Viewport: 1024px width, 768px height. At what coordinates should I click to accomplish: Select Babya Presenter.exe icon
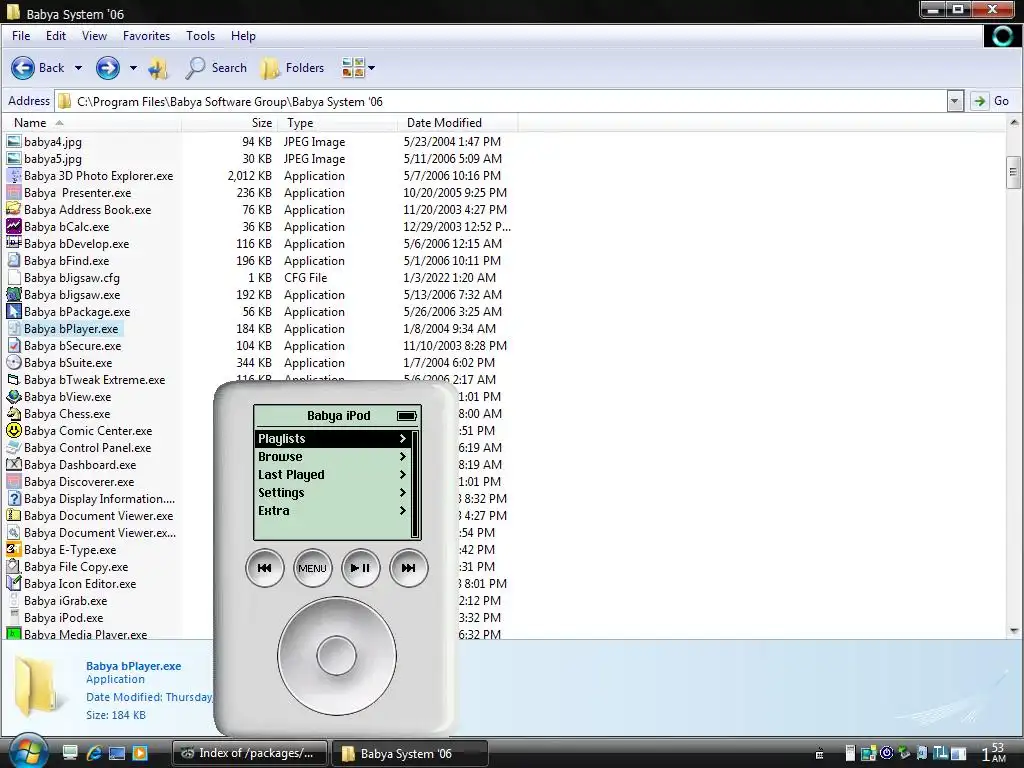tap(14, 193)
